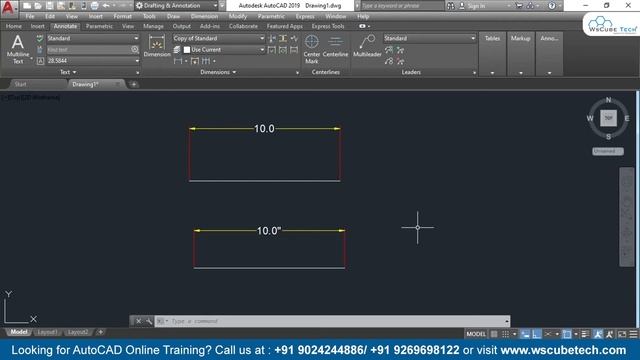Screen dimensions: 640x360
Task: Click the Centerline tool
Action: (x=335, y=46)
